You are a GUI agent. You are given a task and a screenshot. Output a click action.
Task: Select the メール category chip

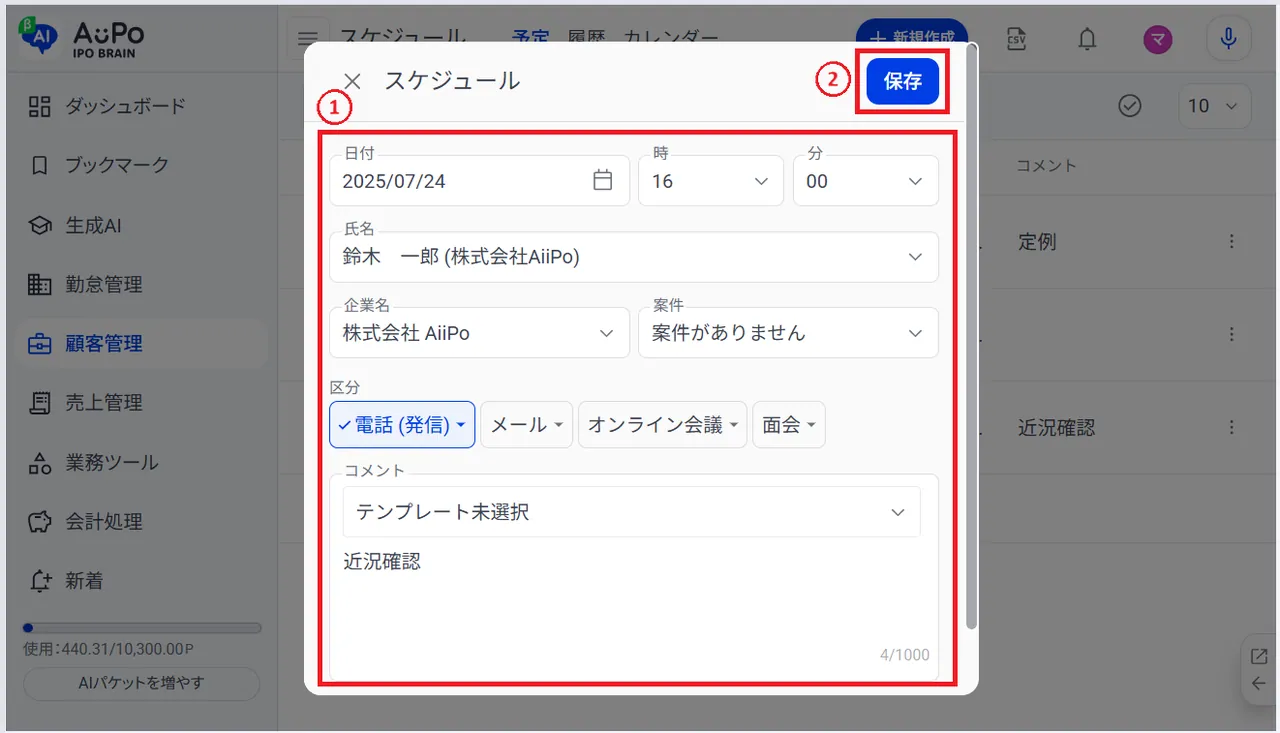(x=527, y=425)
